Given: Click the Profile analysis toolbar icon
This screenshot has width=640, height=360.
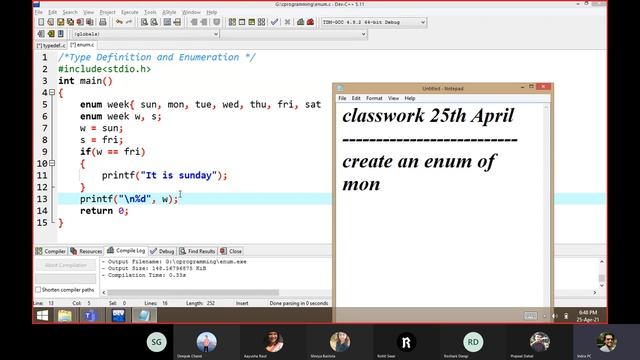Looking at the screenshot, I should (300, 22).
